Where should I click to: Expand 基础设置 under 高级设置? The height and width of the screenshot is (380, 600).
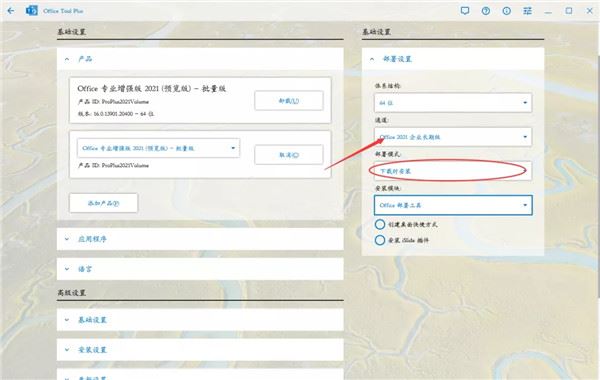(200, 320)
